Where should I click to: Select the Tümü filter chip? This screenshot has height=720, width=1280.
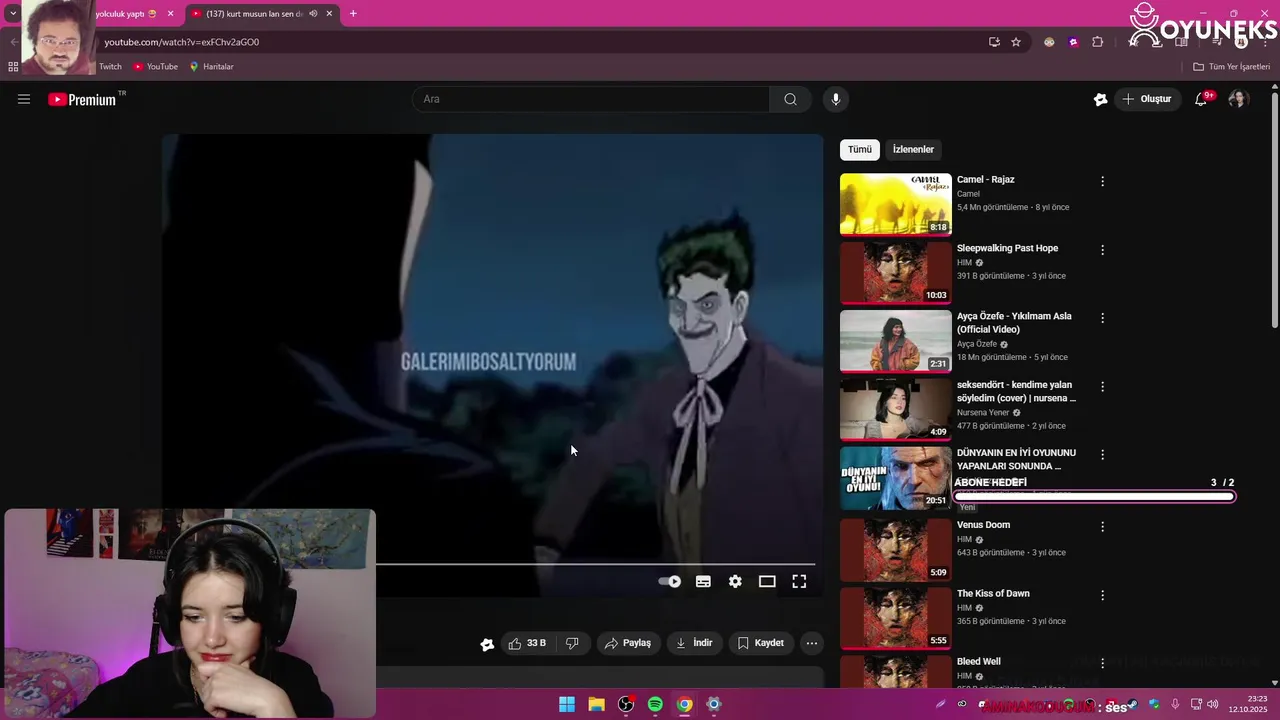click(x=860, y=149)
